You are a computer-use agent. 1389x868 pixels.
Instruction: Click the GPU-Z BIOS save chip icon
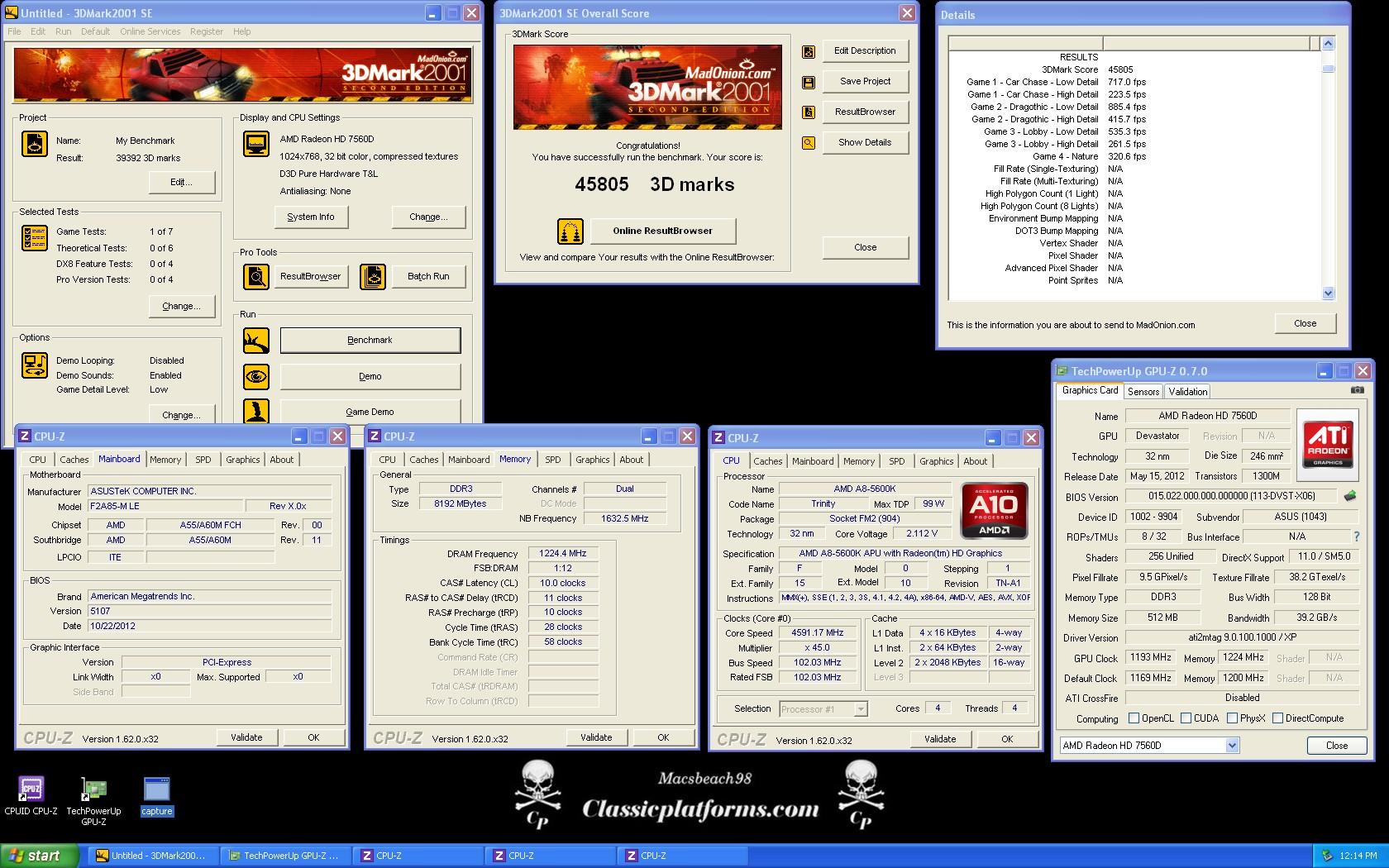click(1350, 496)
